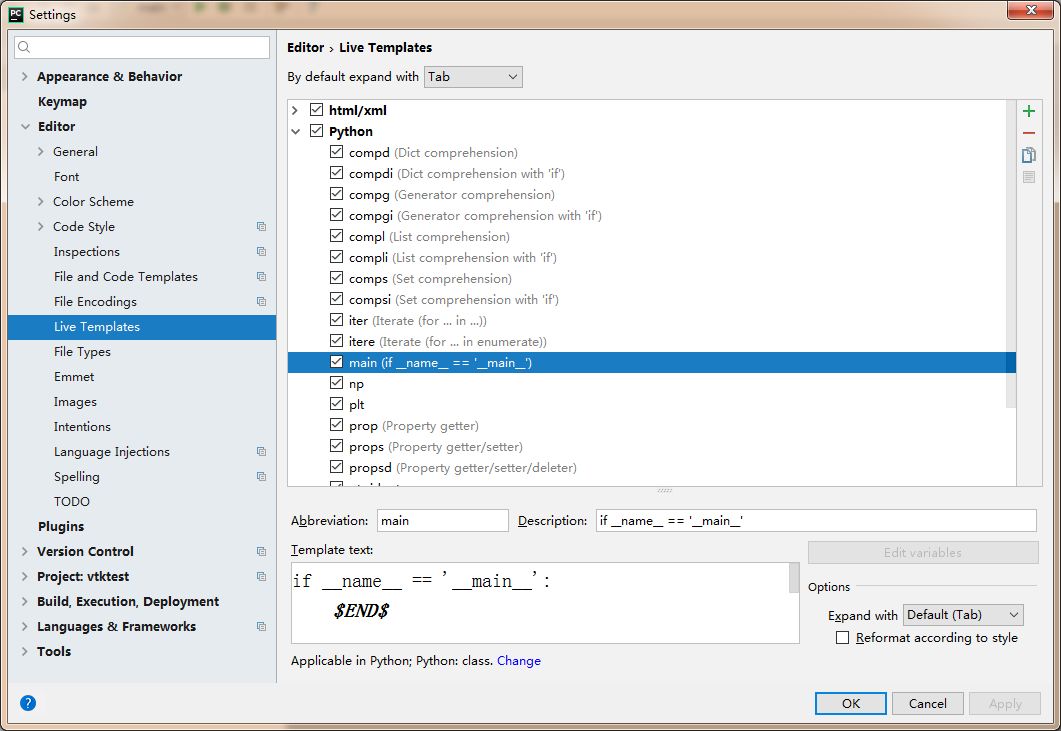Expand the html/xml template group
This screenshot has width=1061, height=731.
295,110
